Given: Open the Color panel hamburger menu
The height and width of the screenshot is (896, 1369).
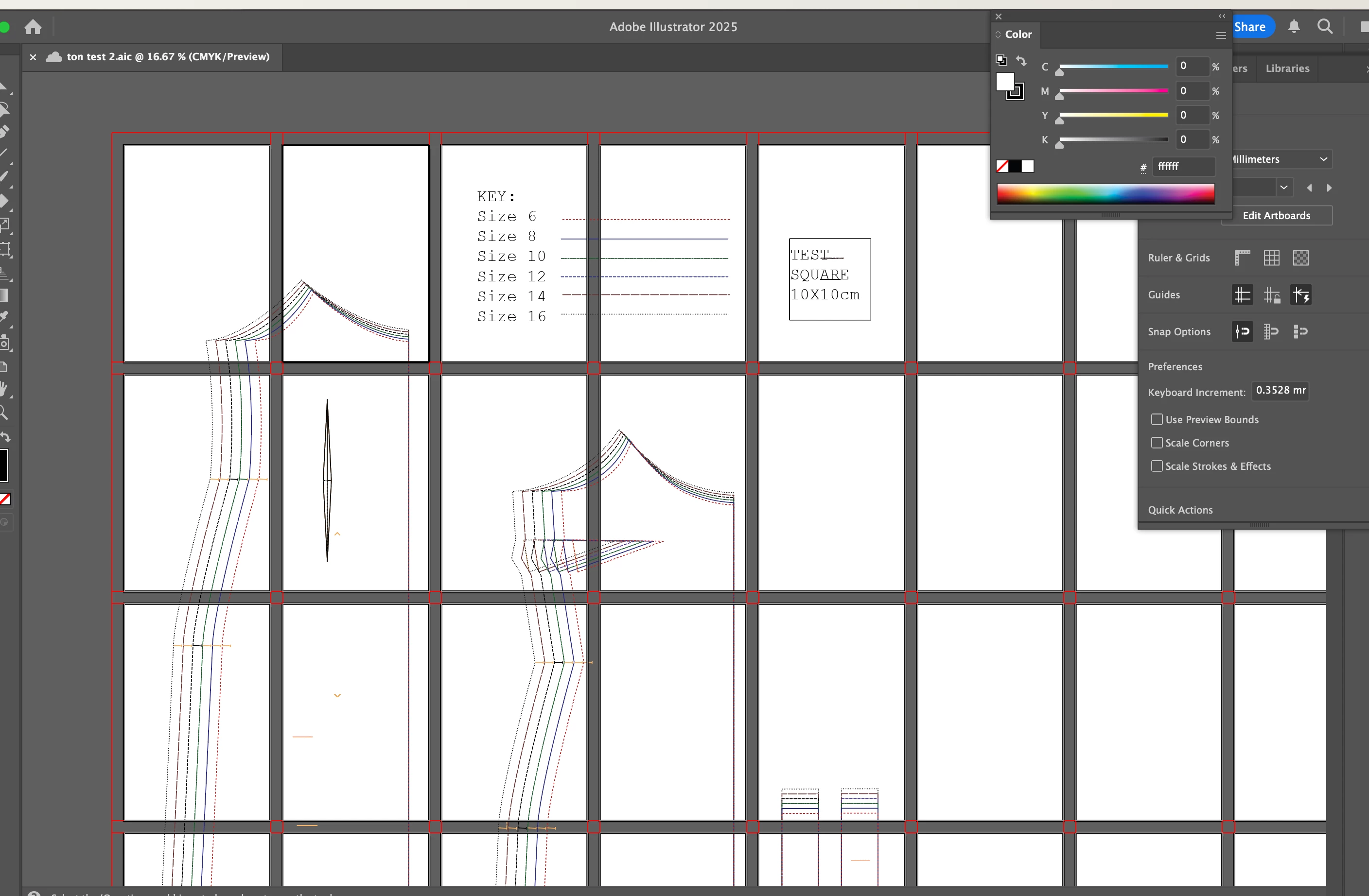Looking at the screenshot, I should 1221,35.
